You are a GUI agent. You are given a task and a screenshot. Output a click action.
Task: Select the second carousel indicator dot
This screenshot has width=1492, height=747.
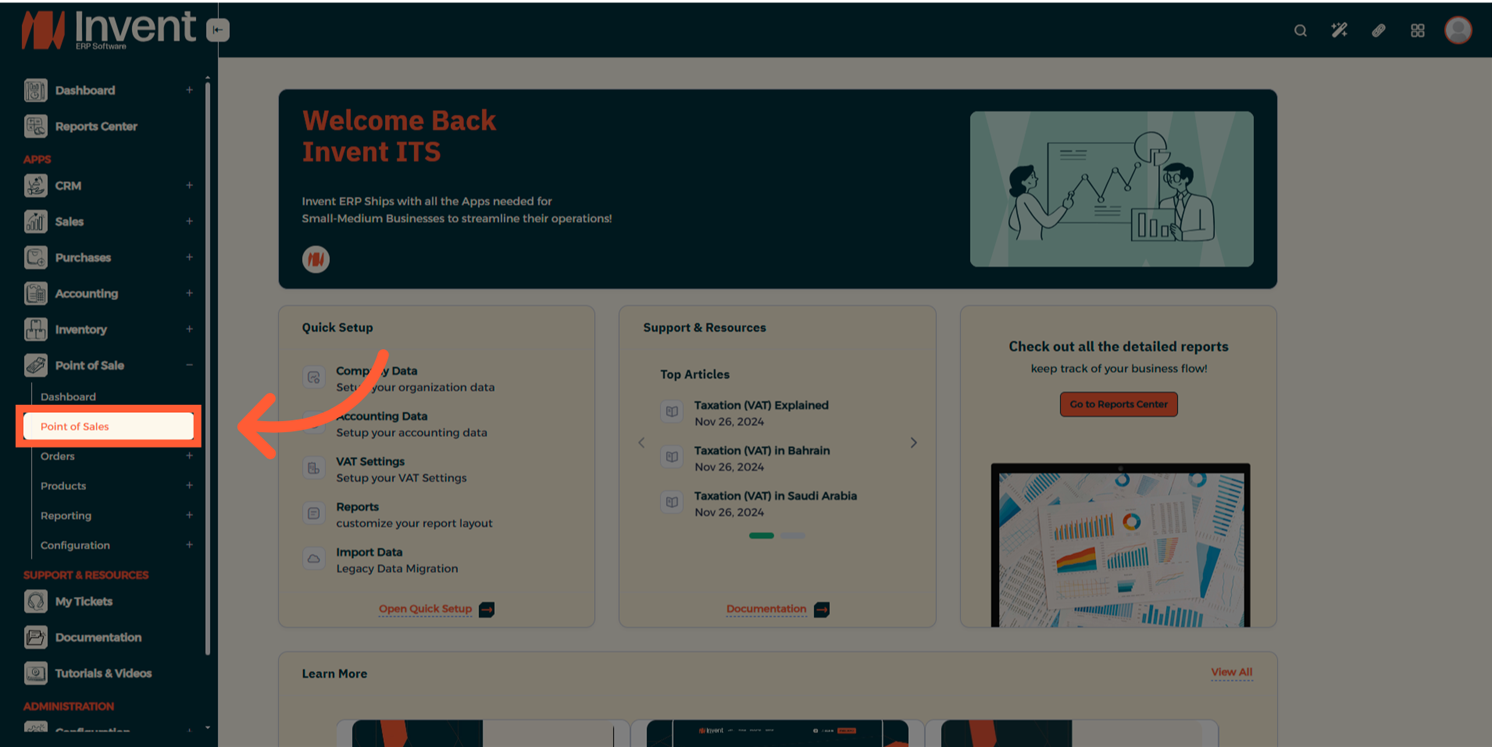click(x=793, y=536)
